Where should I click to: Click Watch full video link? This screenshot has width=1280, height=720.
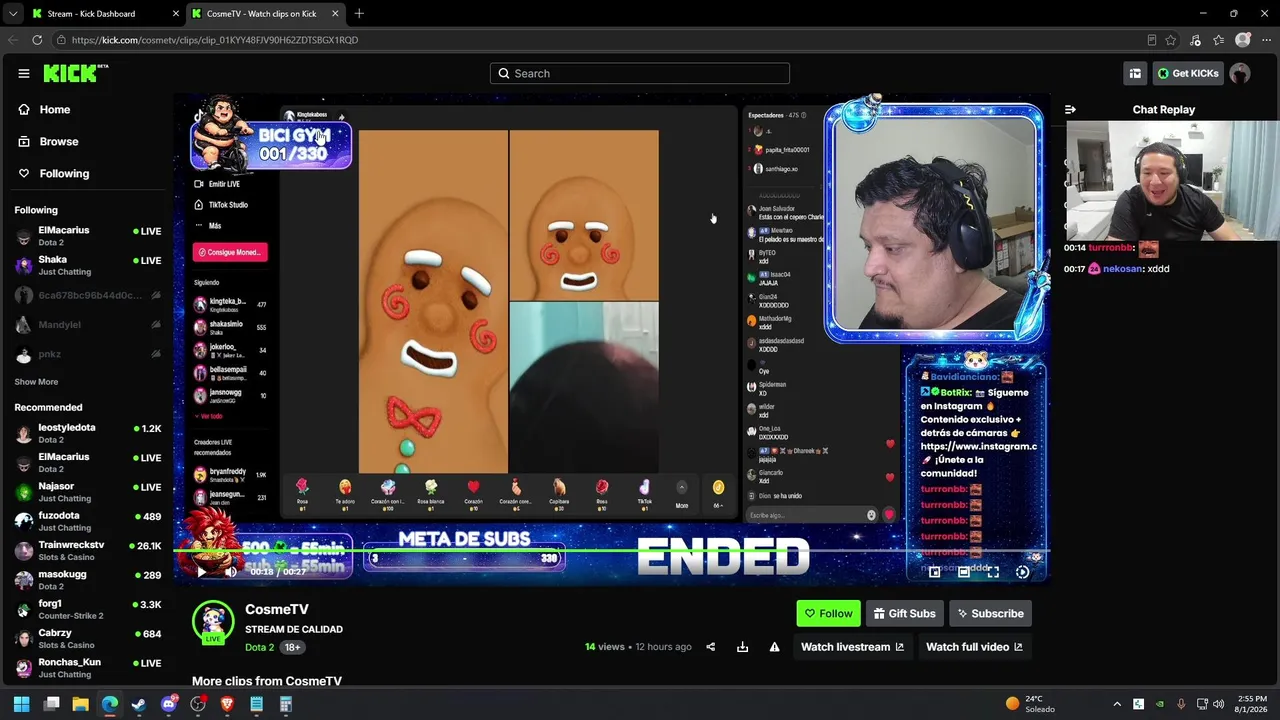pyautogui.click(x=974, y=647)
